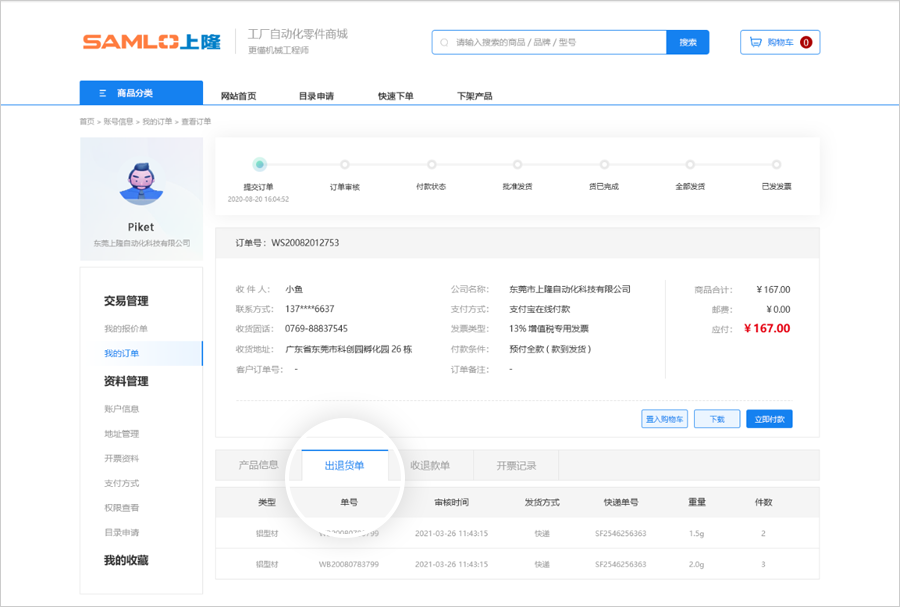Click the 置入购物车 button
Viewport: 900px width, 607px height.
click(x=664, y=419)
